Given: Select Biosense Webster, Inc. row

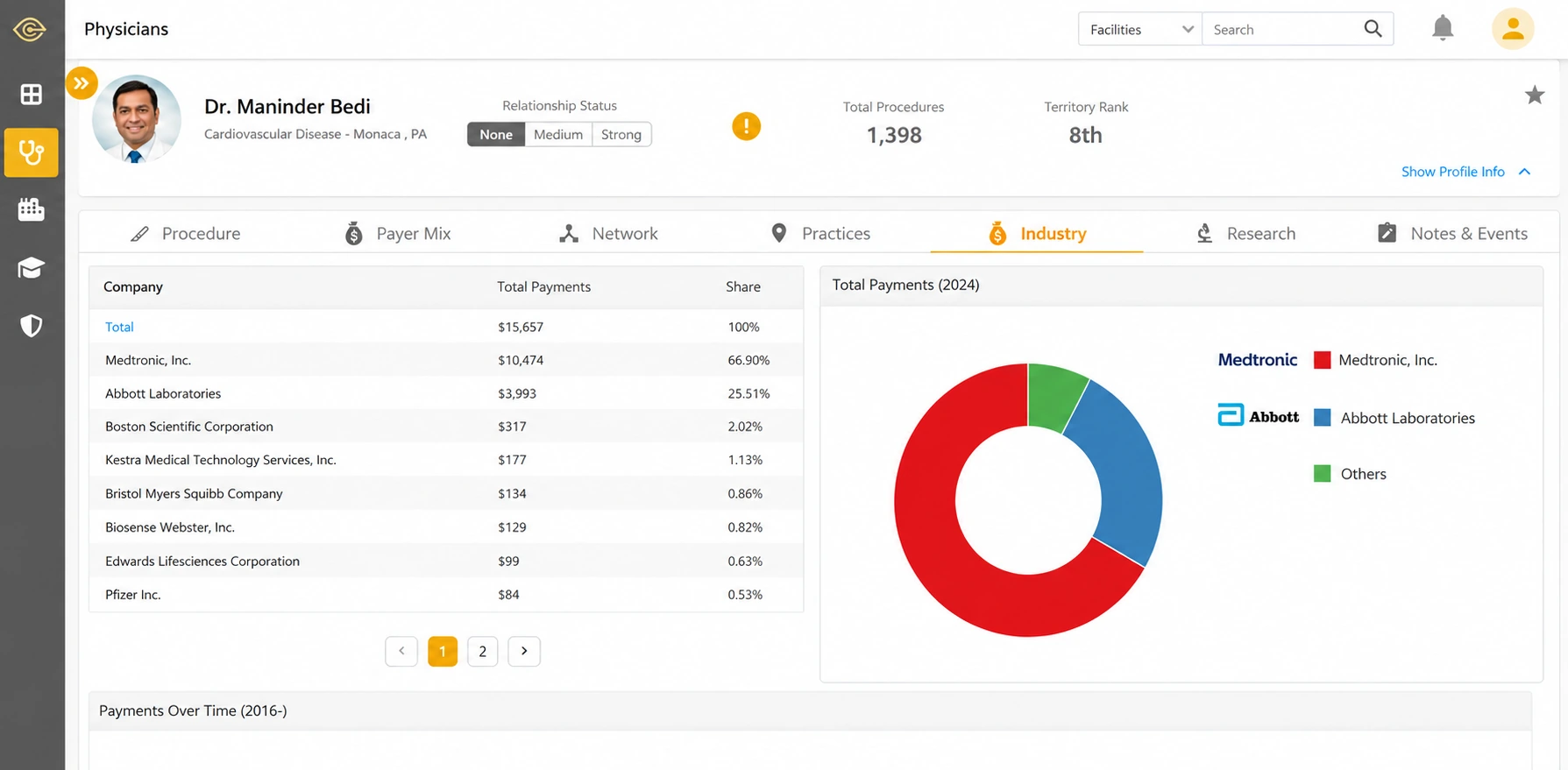Looking at the screenshot, I should tap(446, 527).
